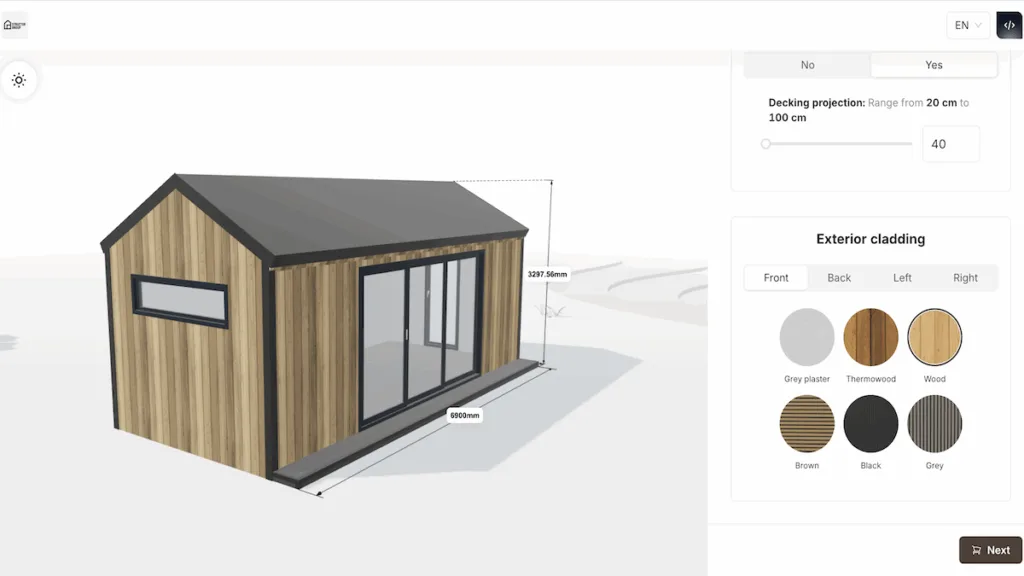Switch to the Right cladding tab

click(x=965, y=278)
